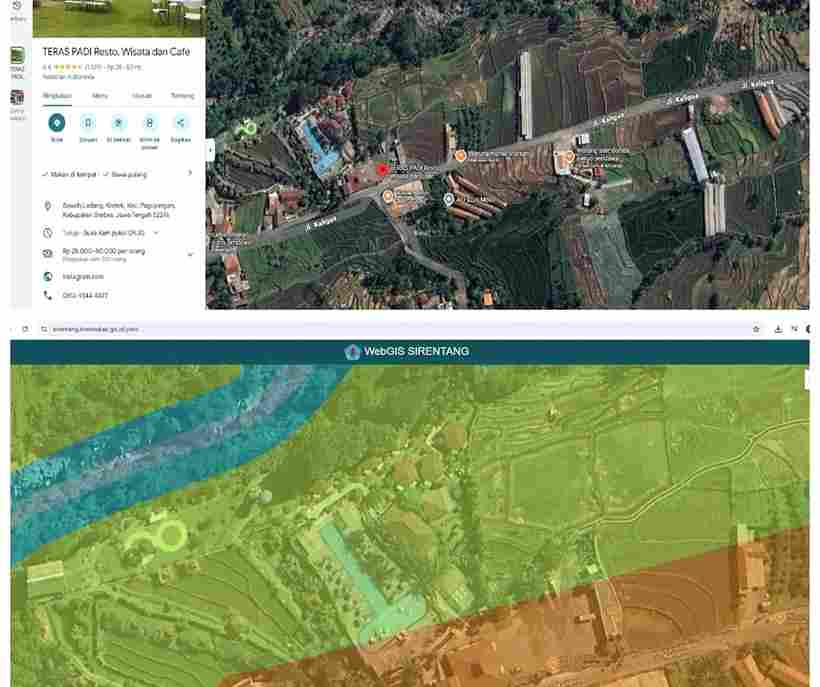The image size is (820, 687).
Task: Expand the price per person details
Action: click(x=190, y=255)
